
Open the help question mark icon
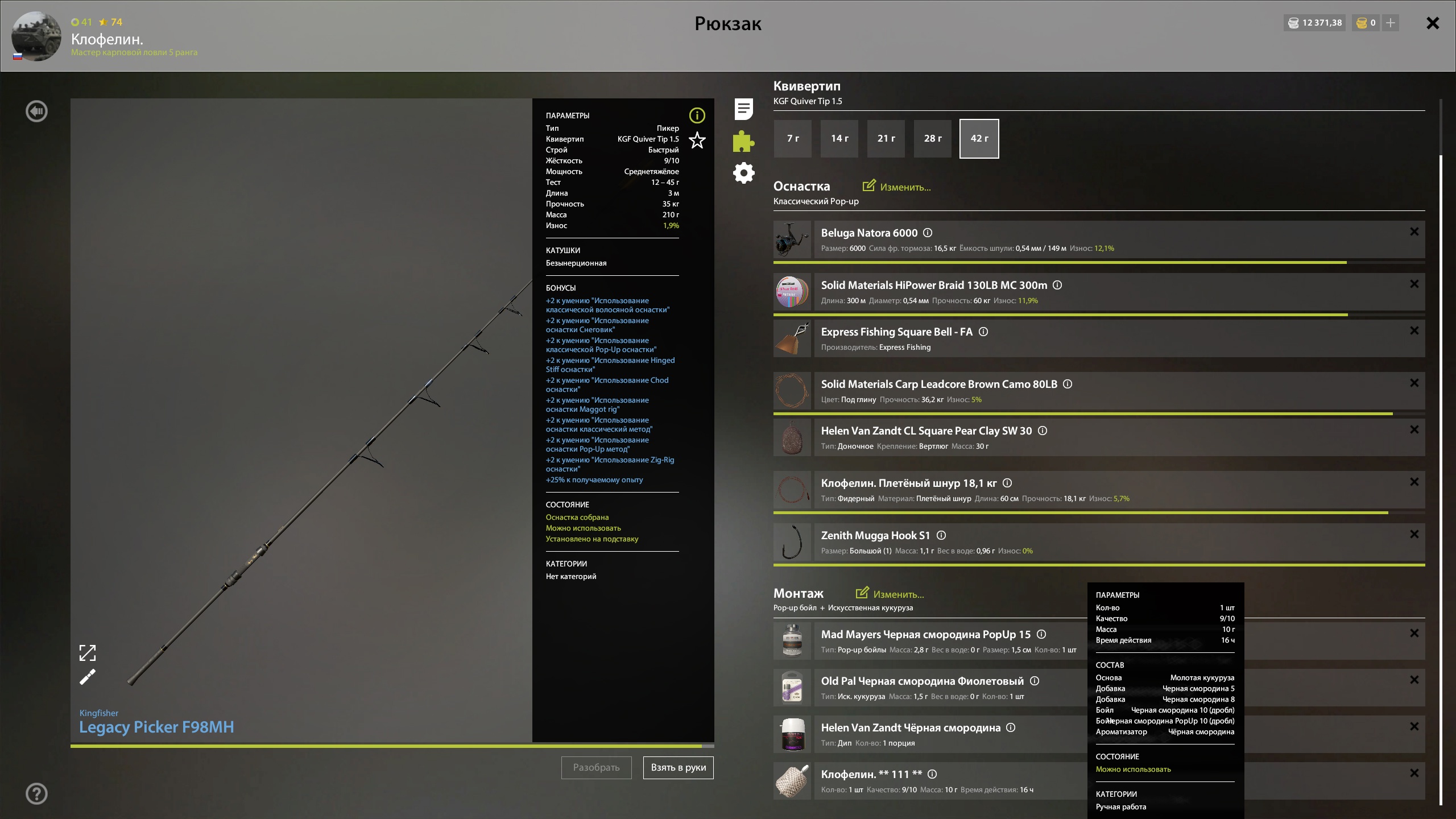tap(37, 794)
